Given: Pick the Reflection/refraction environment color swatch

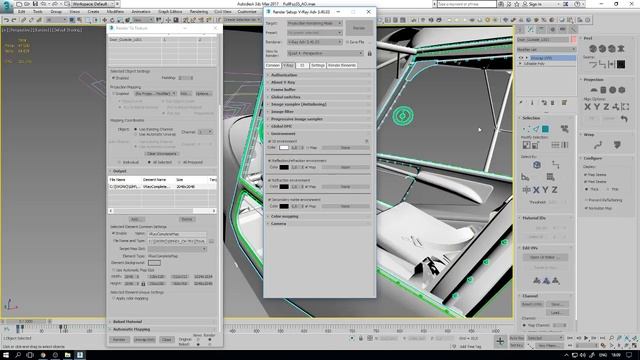Looking at the screenshot, I should 284,167.
